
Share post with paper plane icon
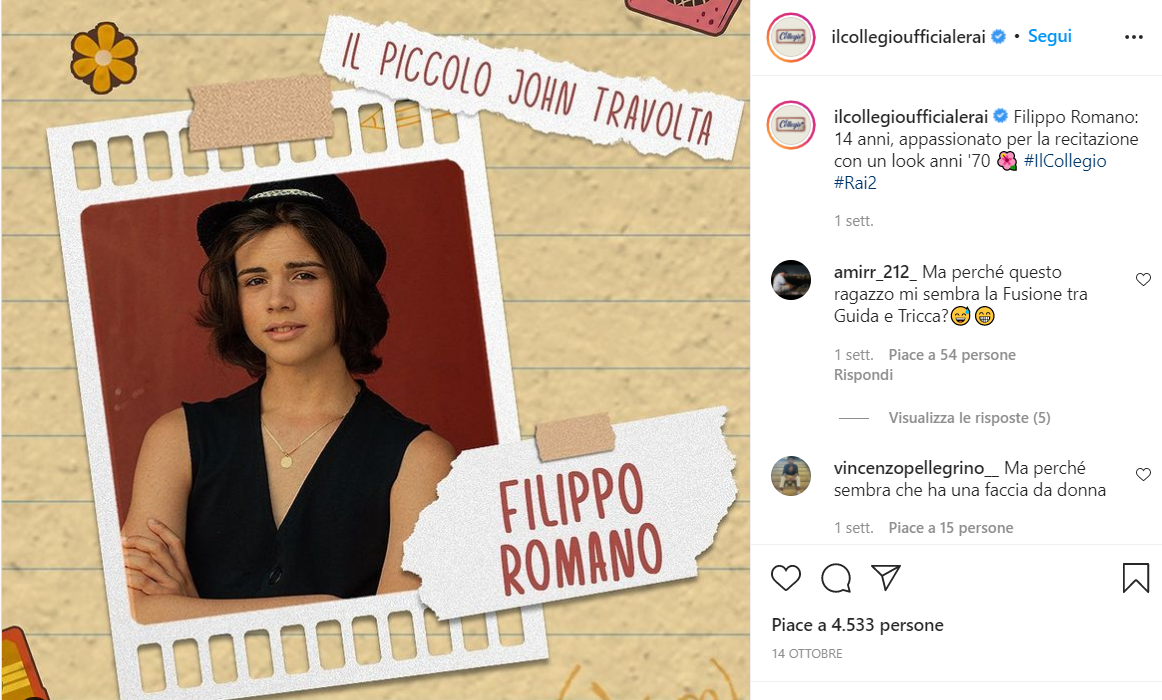click(886, 577)
